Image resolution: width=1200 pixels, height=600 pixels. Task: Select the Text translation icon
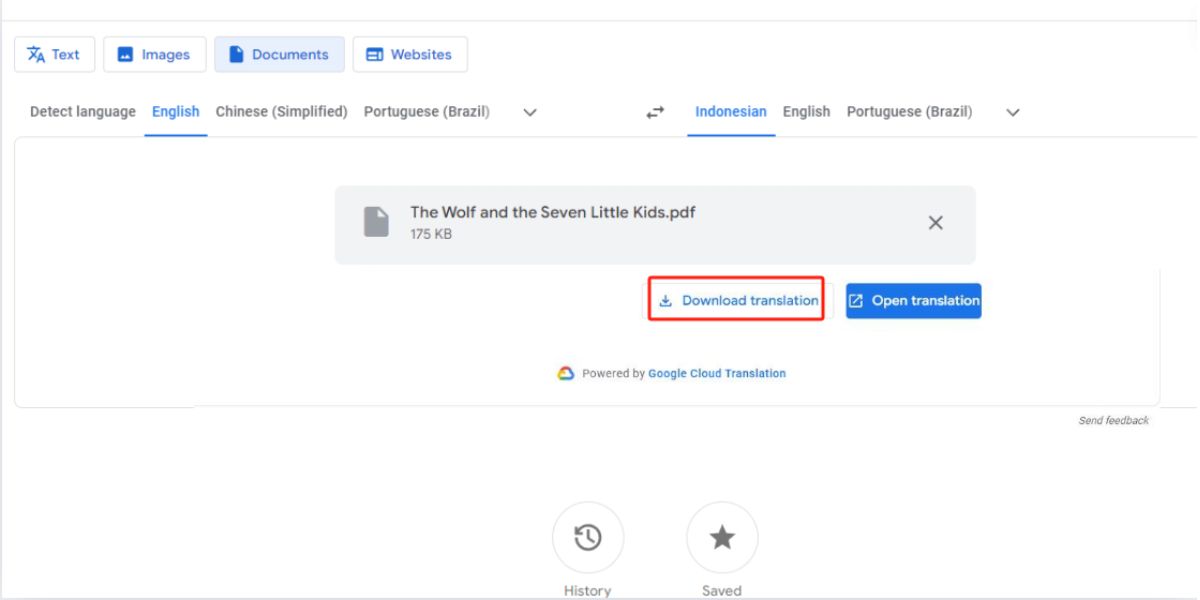(38, 54)
